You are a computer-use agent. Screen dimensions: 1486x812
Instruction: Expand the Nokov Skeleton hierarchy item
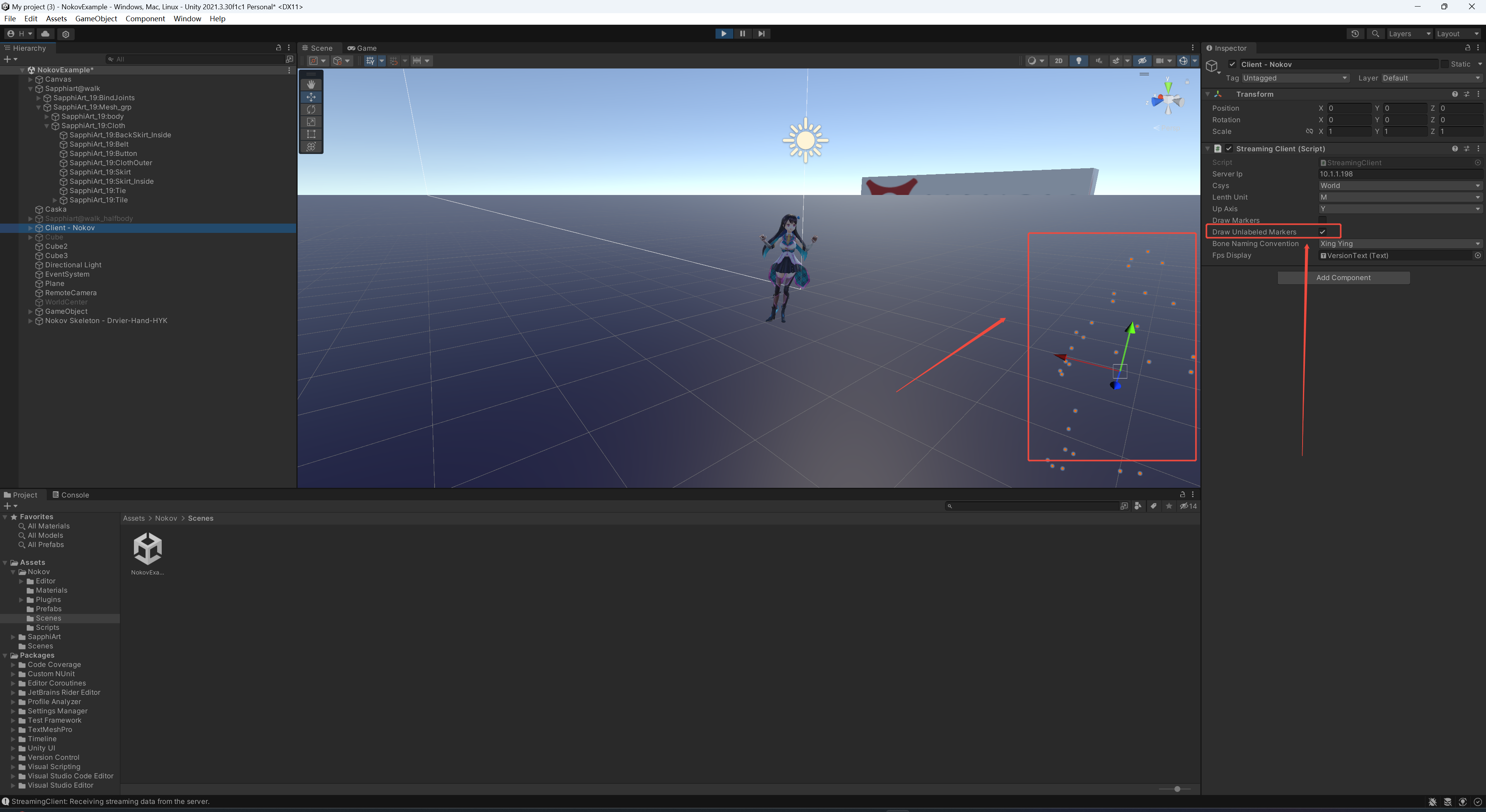30,321
